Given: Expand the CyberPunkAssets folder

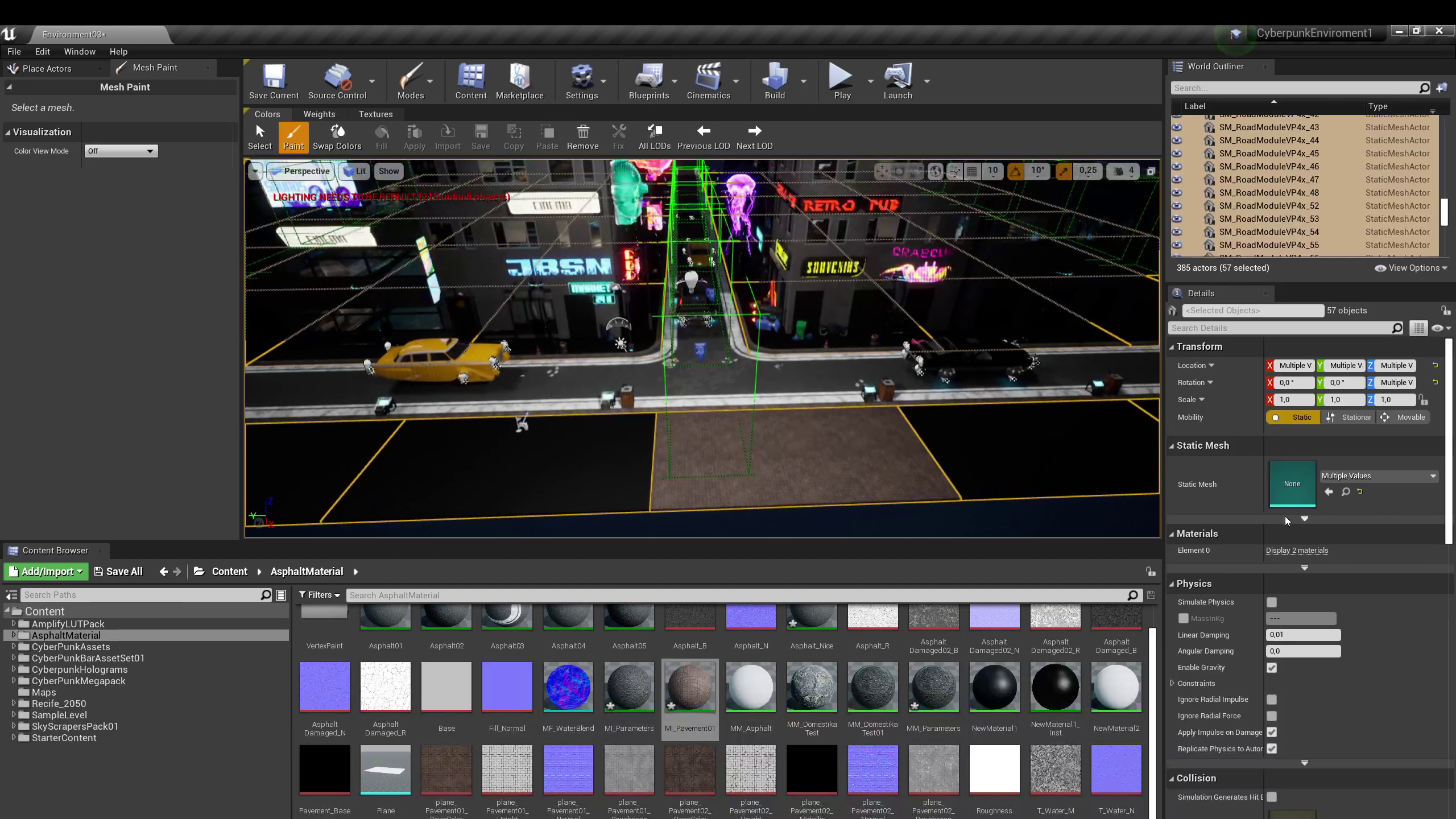Looking at the screenshot, I should coord(14,647).
